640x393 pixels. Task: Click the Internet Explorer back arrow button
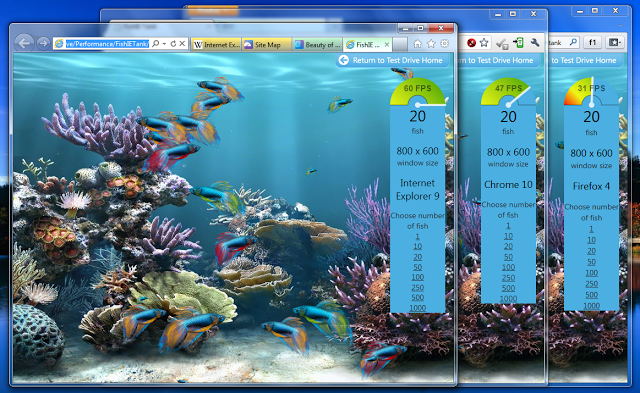click(x=24, y=43)
